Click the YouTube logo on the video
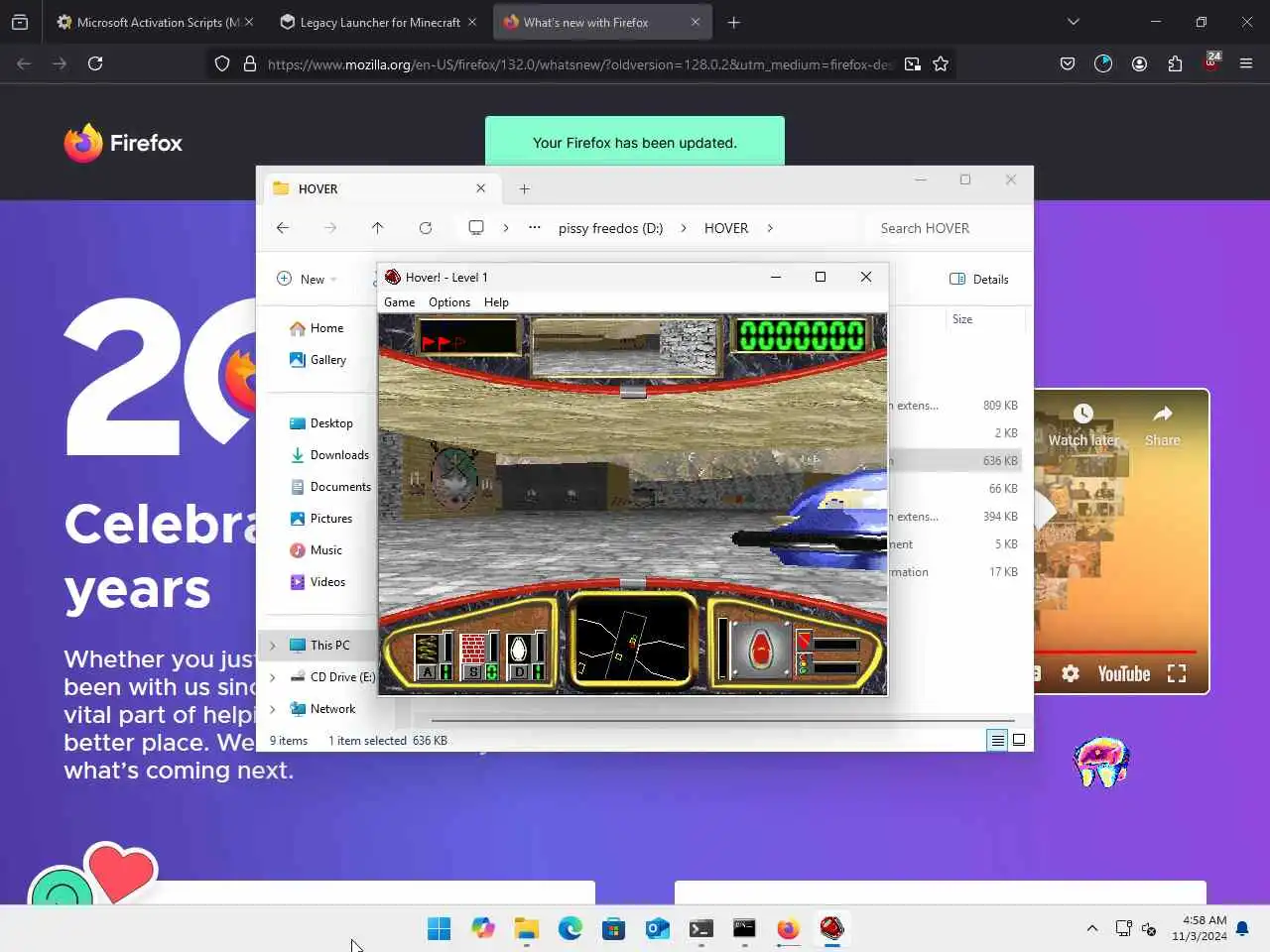Image resolution: width=1270 pixels, height=952 pixels. pyautogui.click(x=1123, y=674)
